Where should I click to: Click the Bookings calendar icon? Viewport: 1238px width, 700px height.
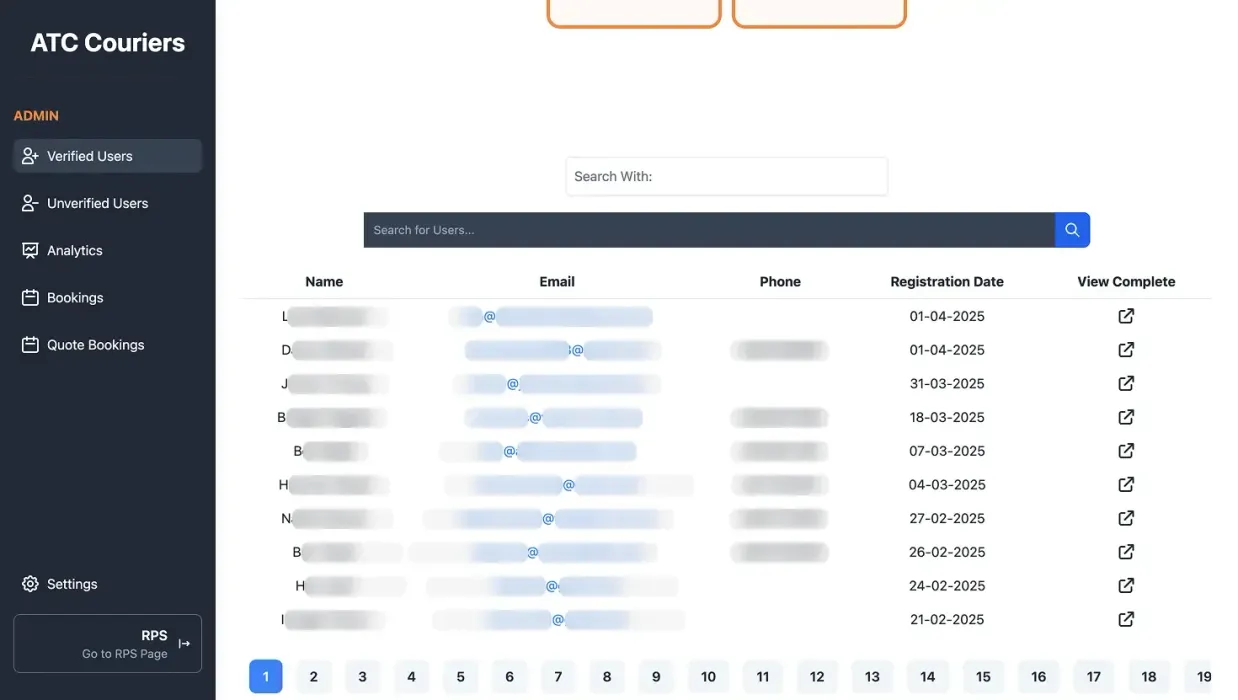coord(30,297)
